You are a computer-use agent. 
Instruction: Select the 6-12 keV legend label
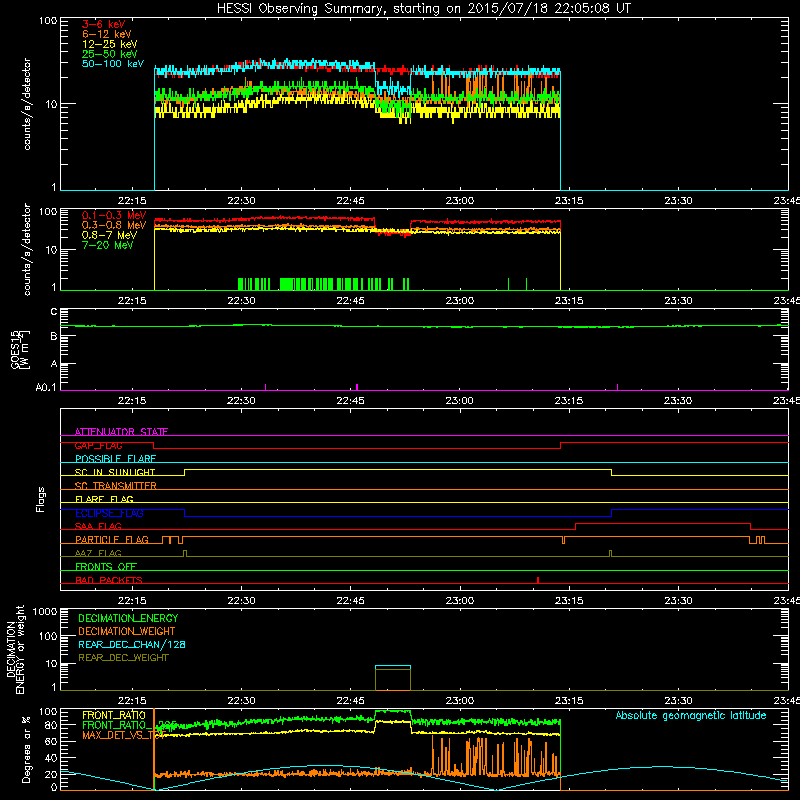pos(107,34)
